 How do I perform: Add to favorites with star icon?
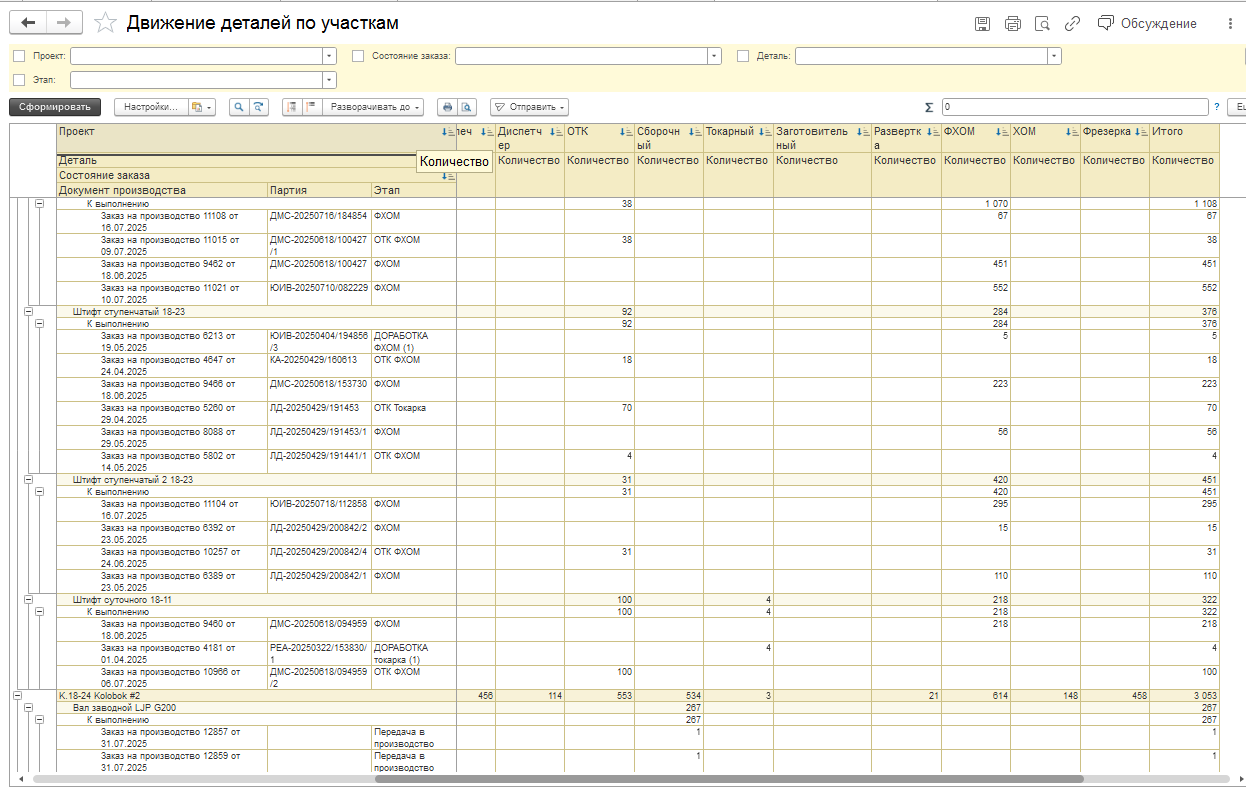point(104,23)
